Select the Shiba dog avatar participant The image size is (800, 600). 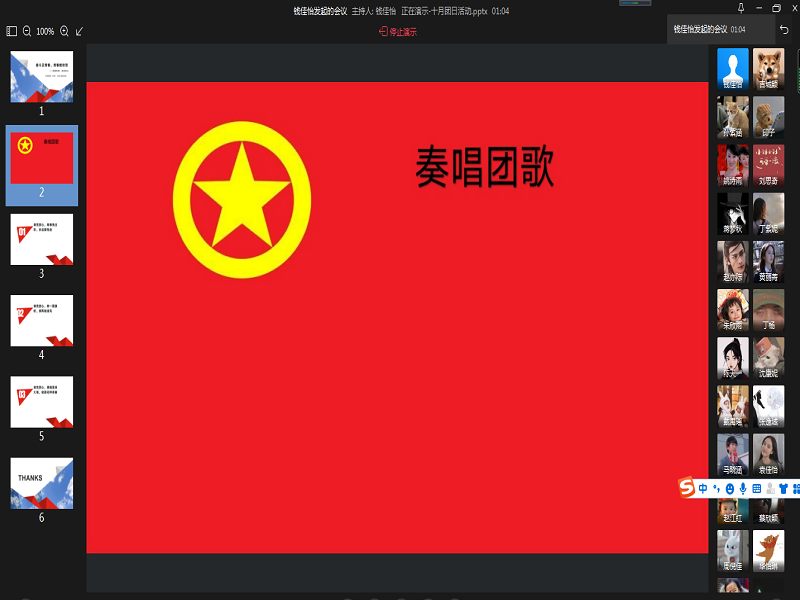pos(768,69)
